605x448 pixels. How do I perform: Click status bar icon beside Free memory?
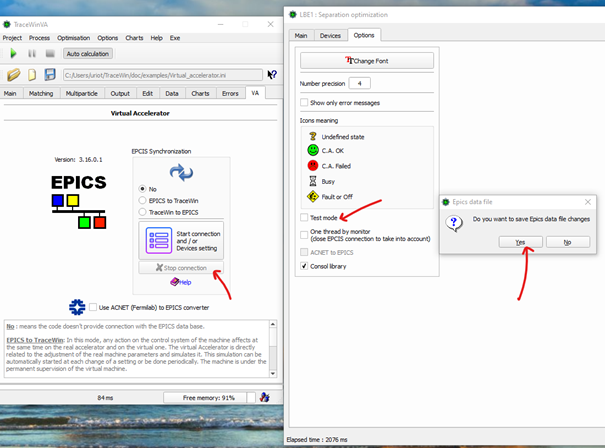265,397
